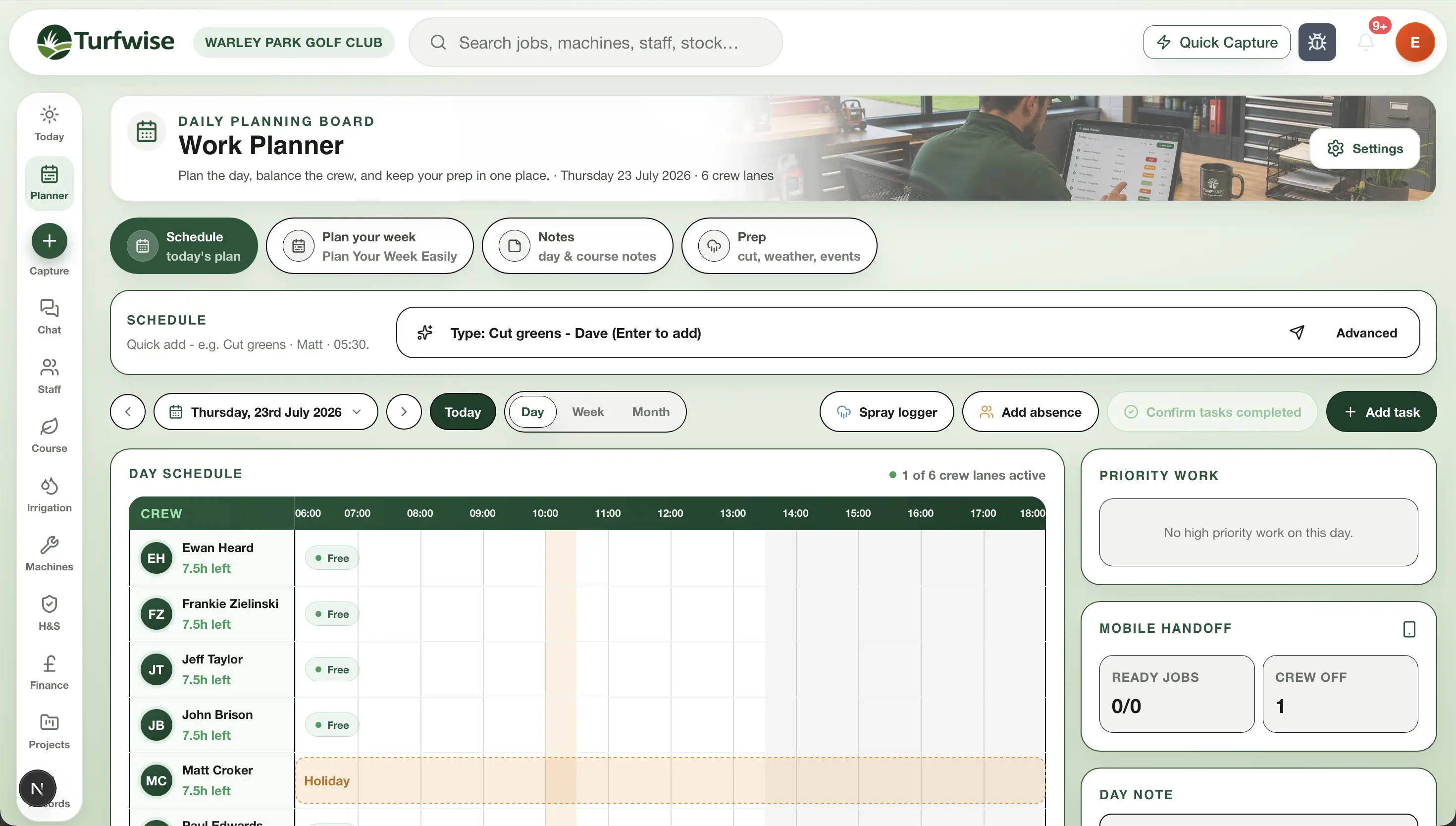Click Ewan Heard's EH avatar
1456x826 pixels.
[x=156, y=557]
